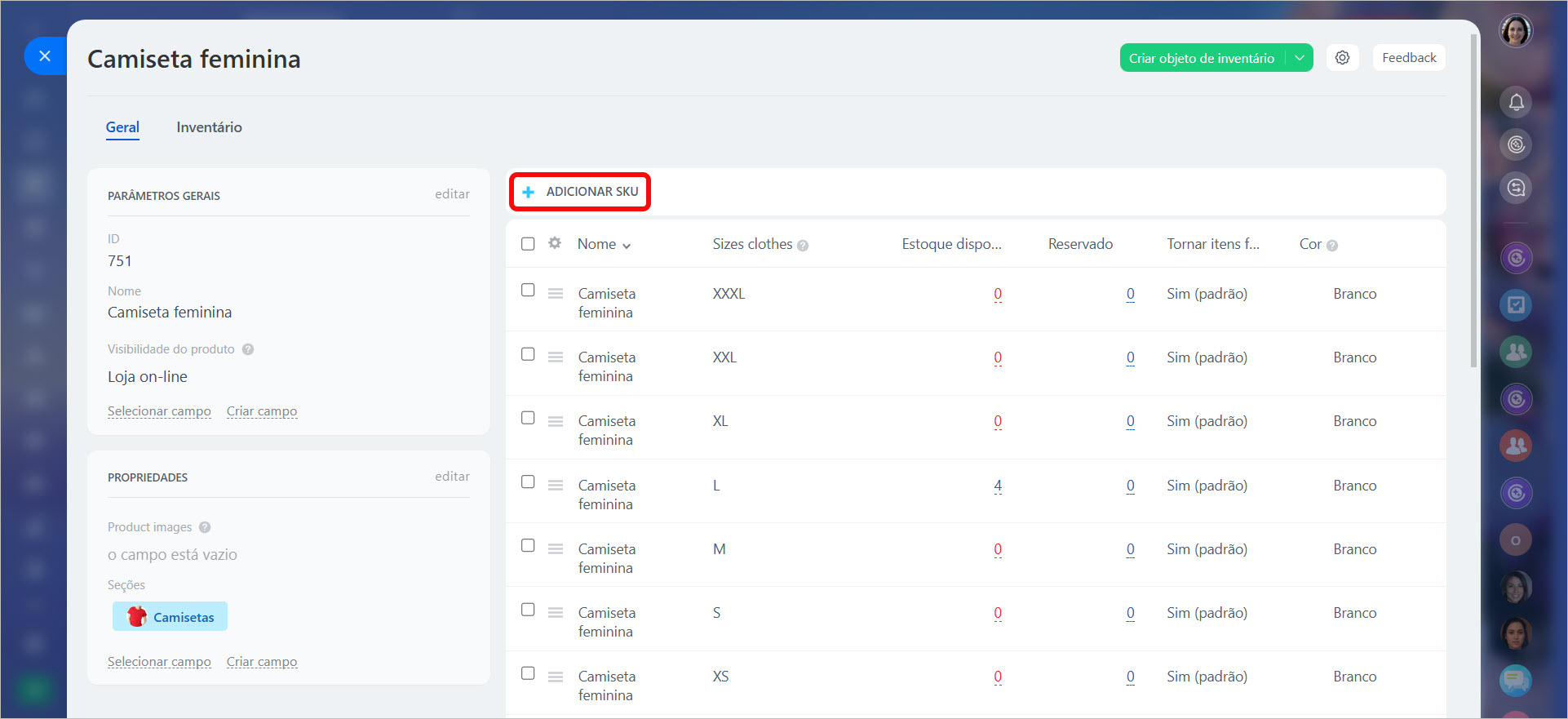Click the Reservado column header

[1080, 244]
